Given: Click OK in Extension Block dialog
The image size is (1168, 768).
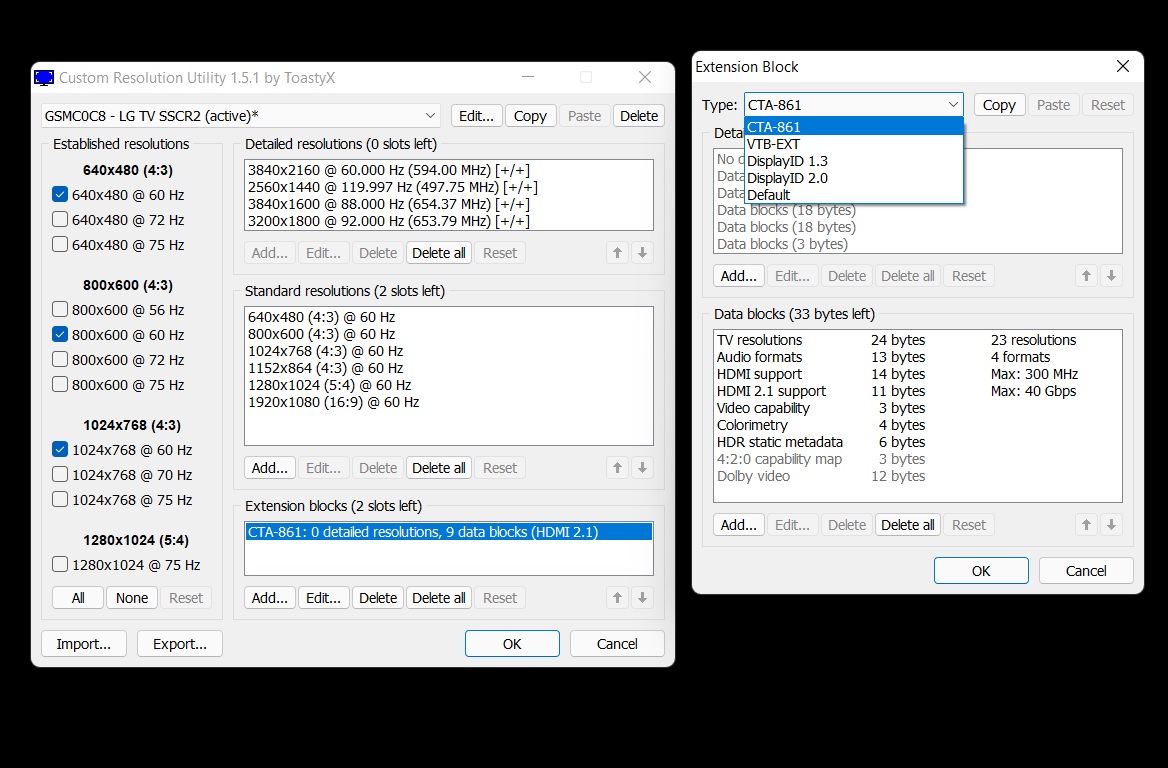Looking at the screenshot, I should coord(981,571).
